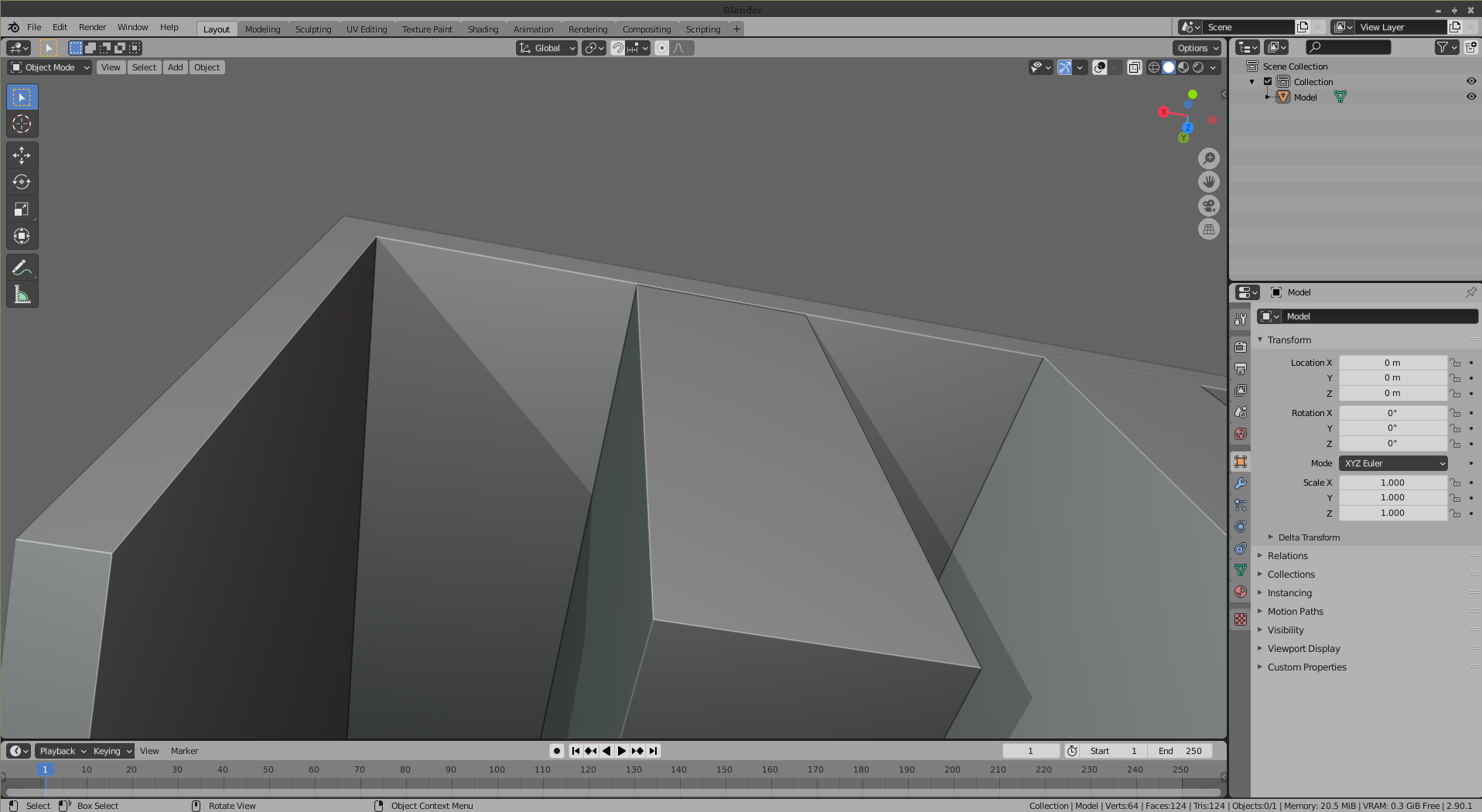This screenshot has width=1482, height=812.
Task: Select the Move tool in toolbar
Action: pos(22,155)
